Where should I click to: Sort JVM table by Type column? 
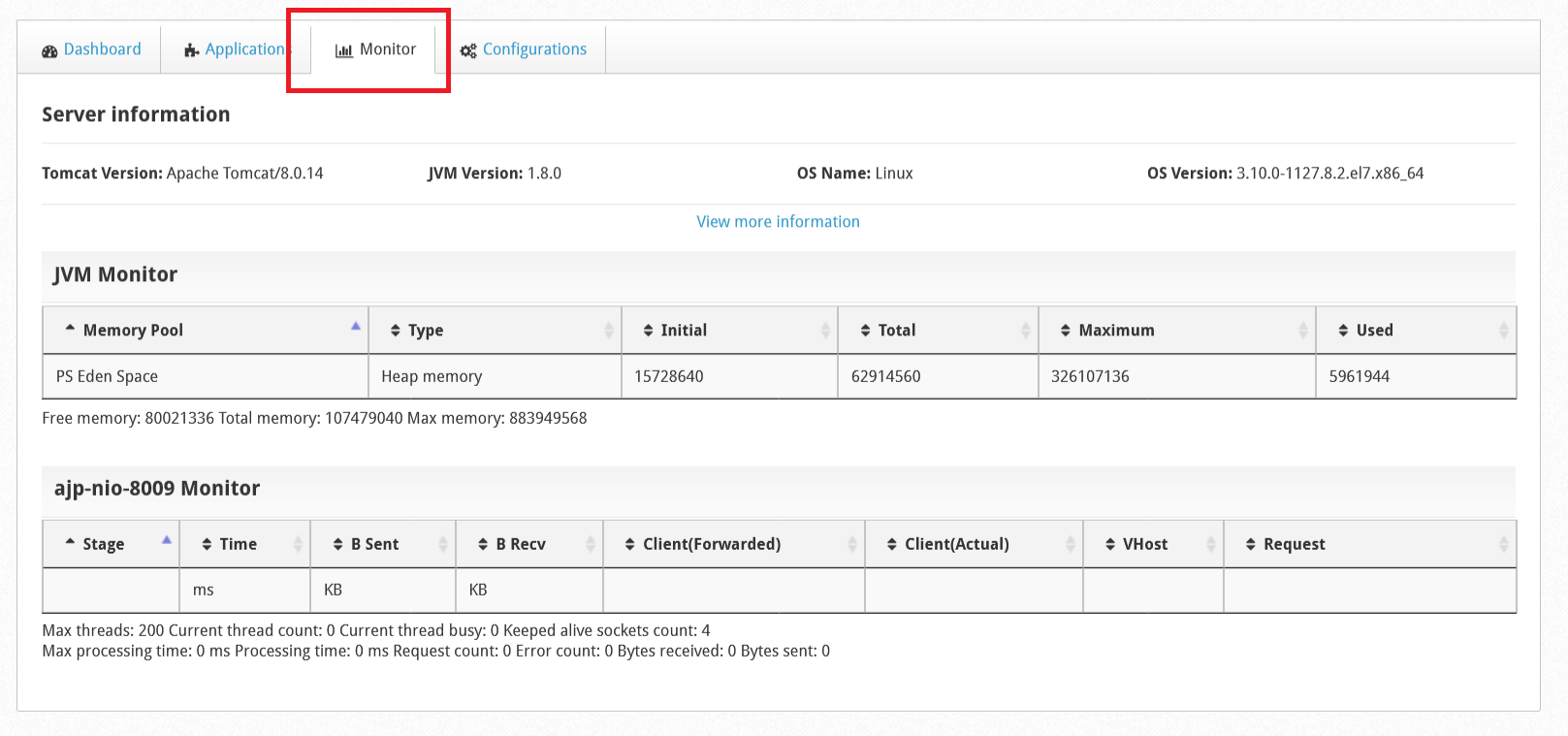(495, 330)
